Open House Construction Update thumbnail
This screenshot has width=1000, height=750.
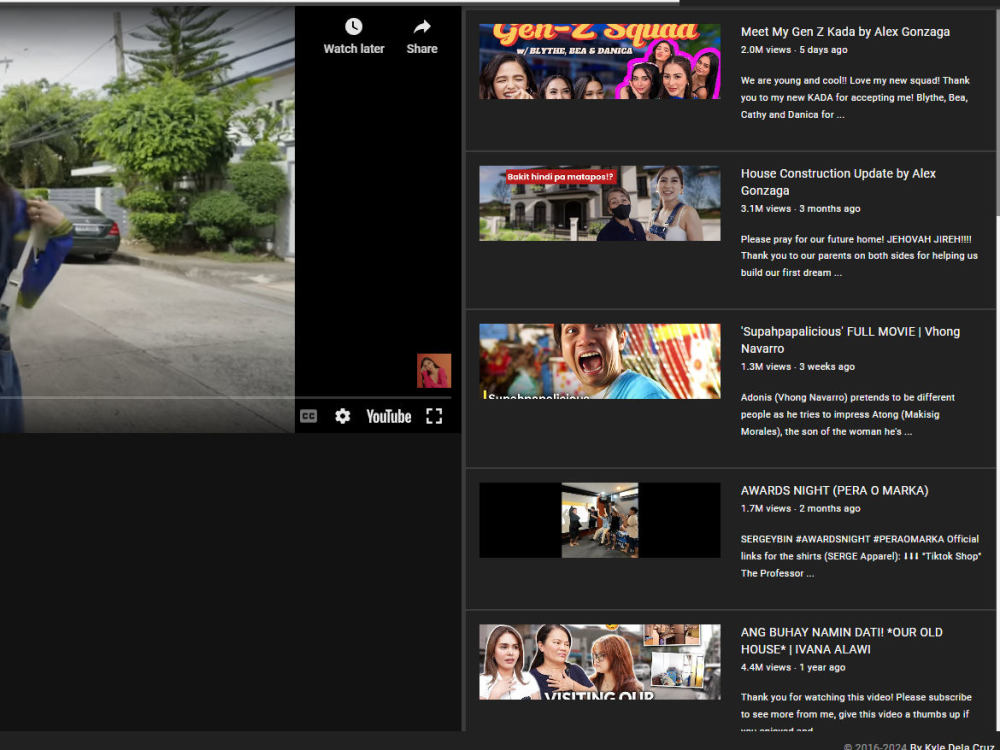coord(599,203)
